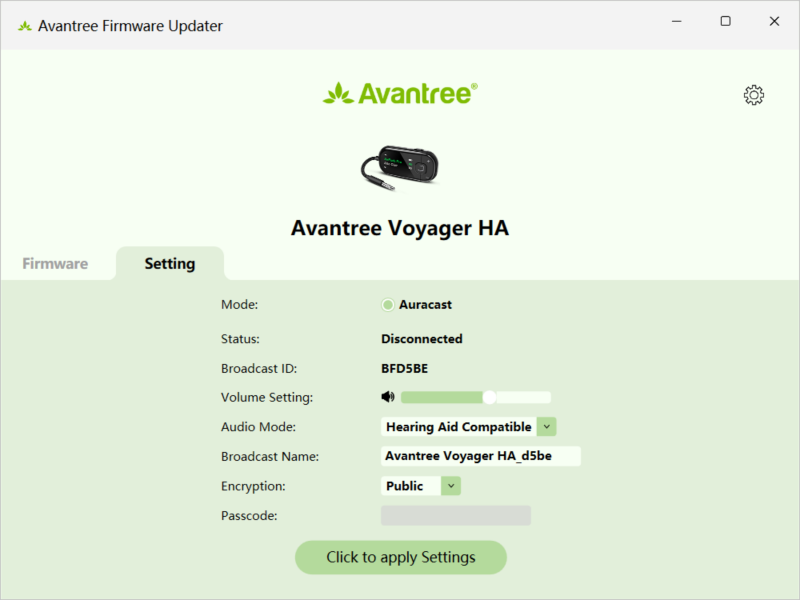Screen dimensions: 800x600
Task: Switch to the Firmware tab
Action: point(55,264)
